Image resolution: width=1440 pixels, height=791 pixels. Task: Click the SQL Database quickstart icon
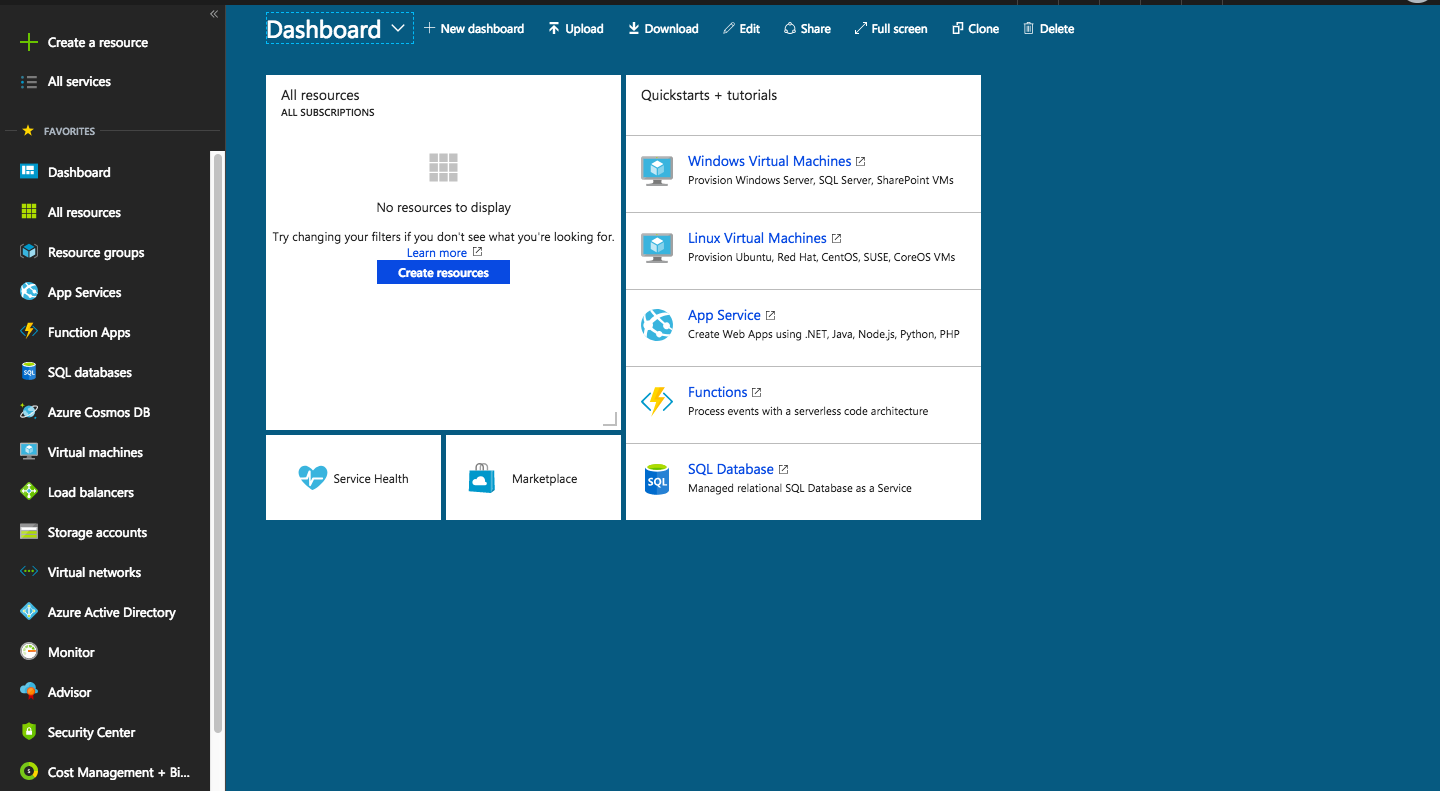click(657, 479)
